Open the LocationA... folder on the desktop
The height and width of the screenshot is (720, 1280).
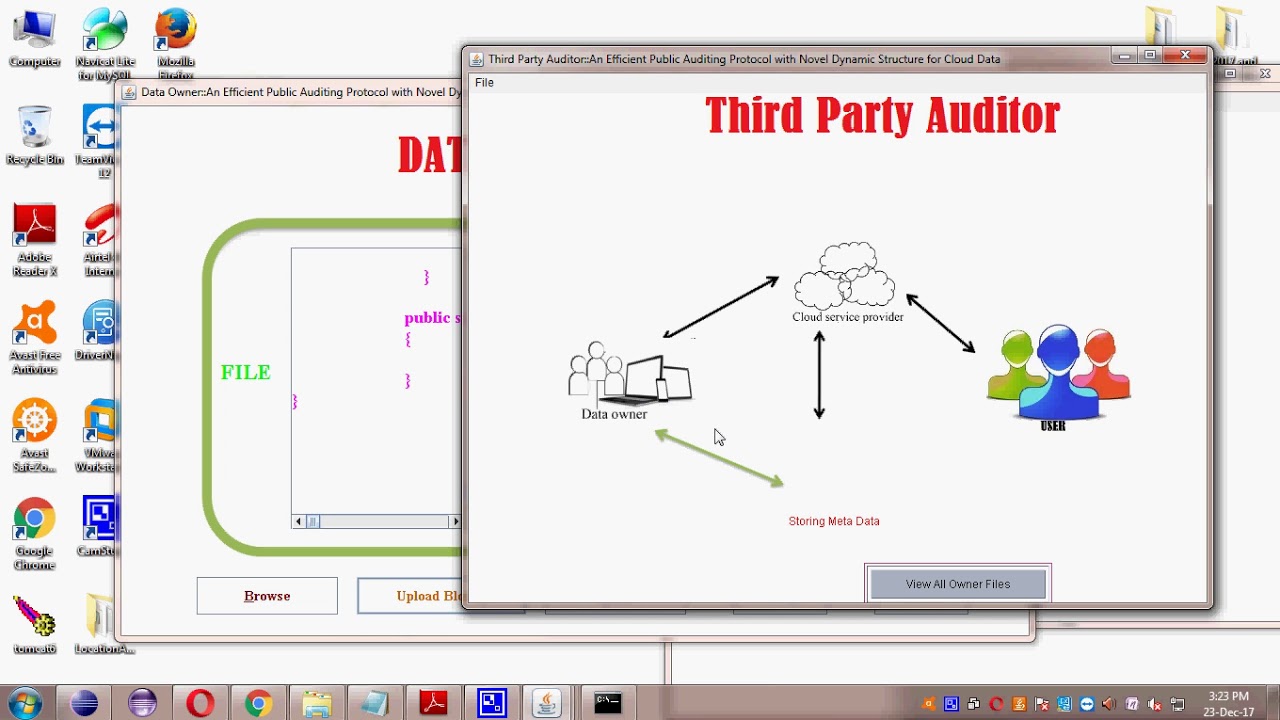104,625
